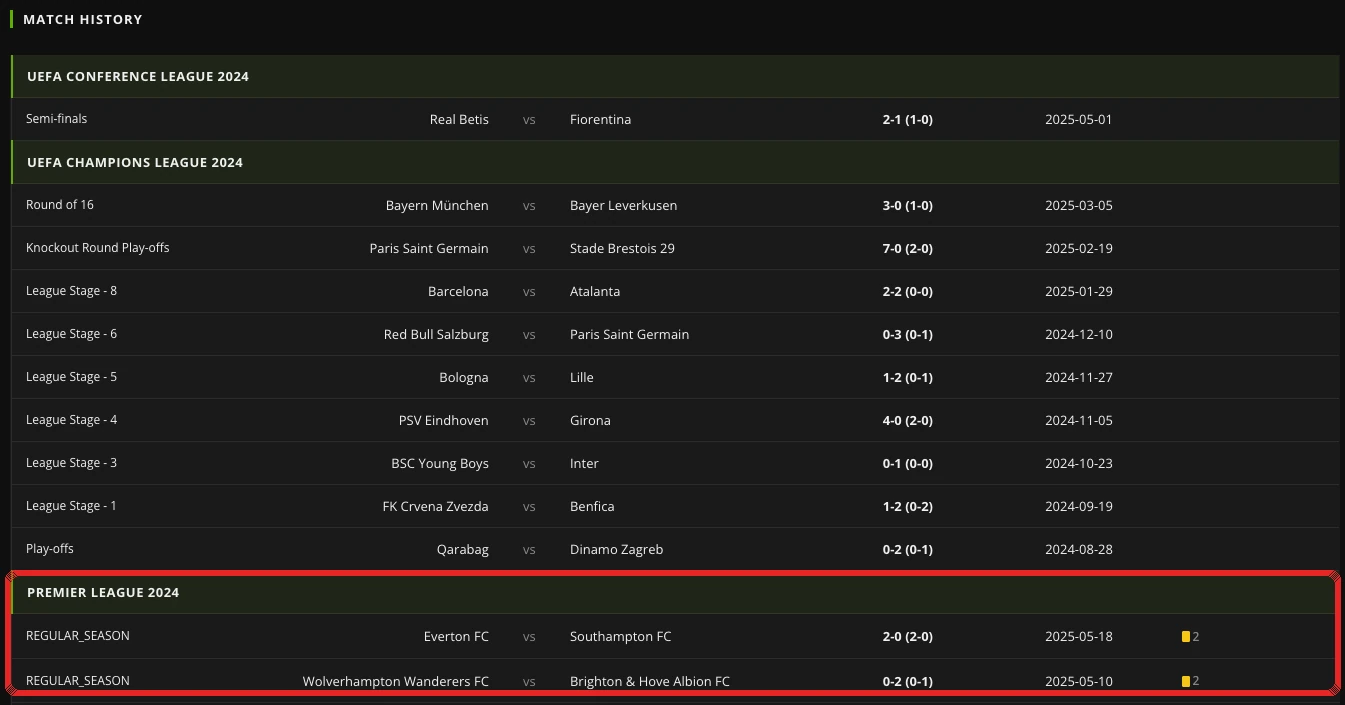
Task: Open the Red Bull Salzburg team name
Action: (x=436, y=334)
